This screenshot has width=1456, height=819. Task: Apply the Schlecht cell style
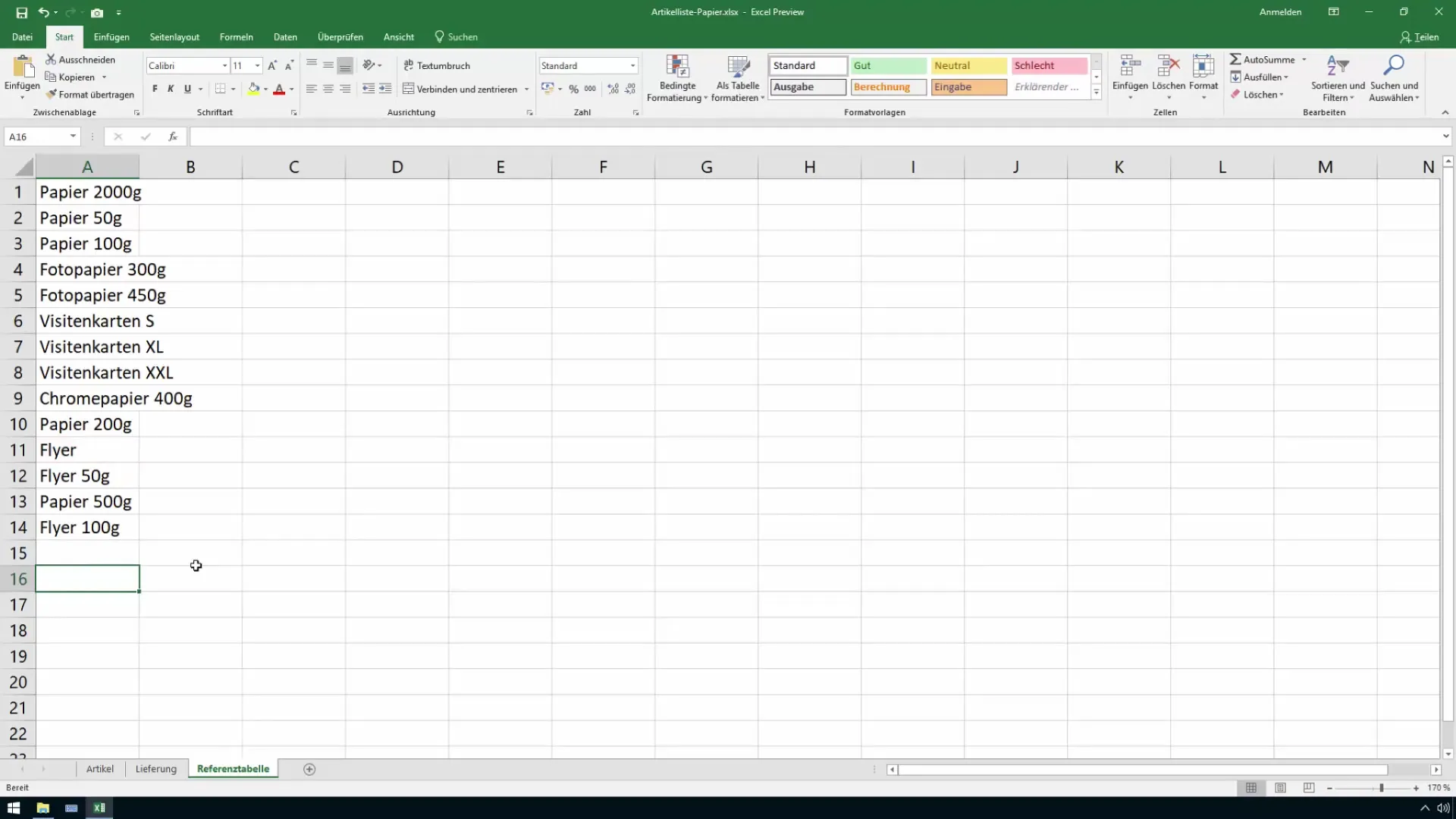1050,65
